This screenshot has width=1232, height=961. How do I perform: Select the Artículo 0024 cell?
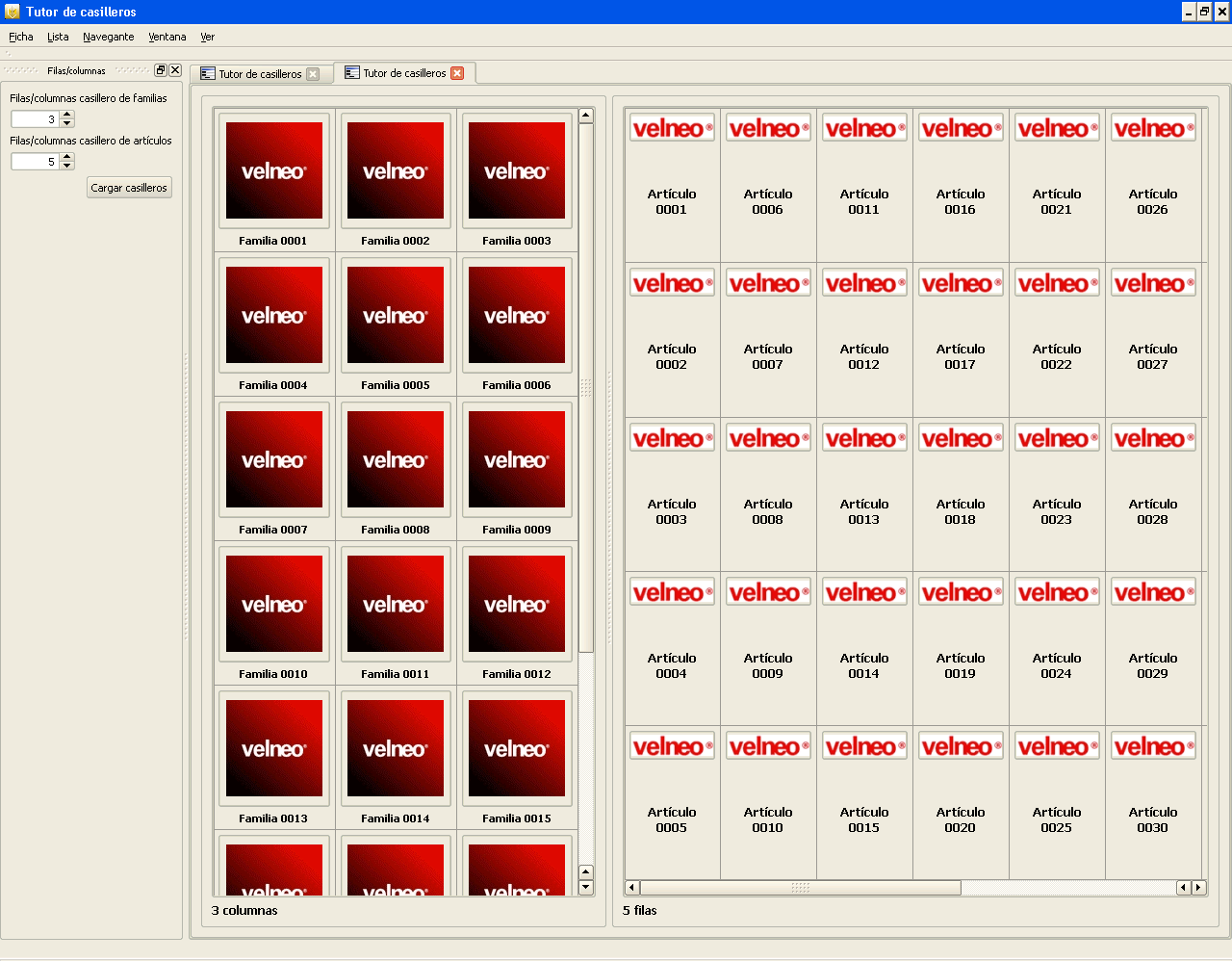[1057, 649]
